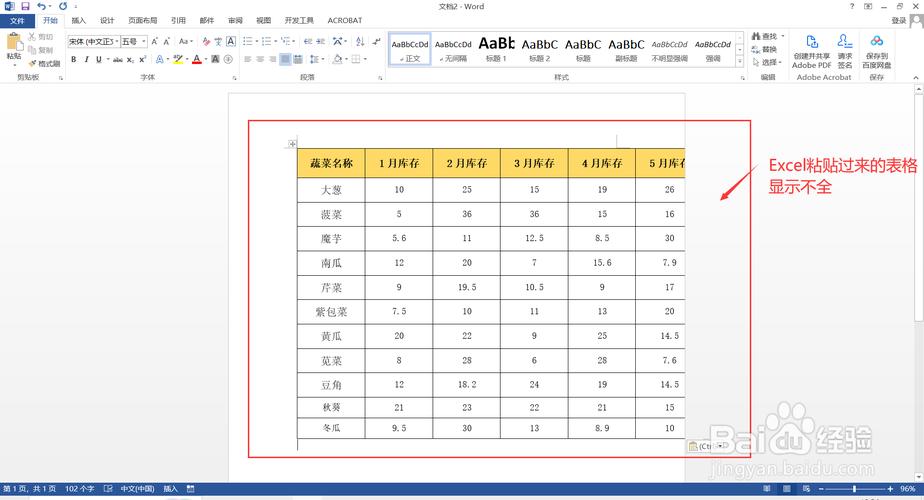Insert enclosed character (circled 字) icon
Image resolution: width=924 pixels, height=500 pixels.
(x=228, y=60)
